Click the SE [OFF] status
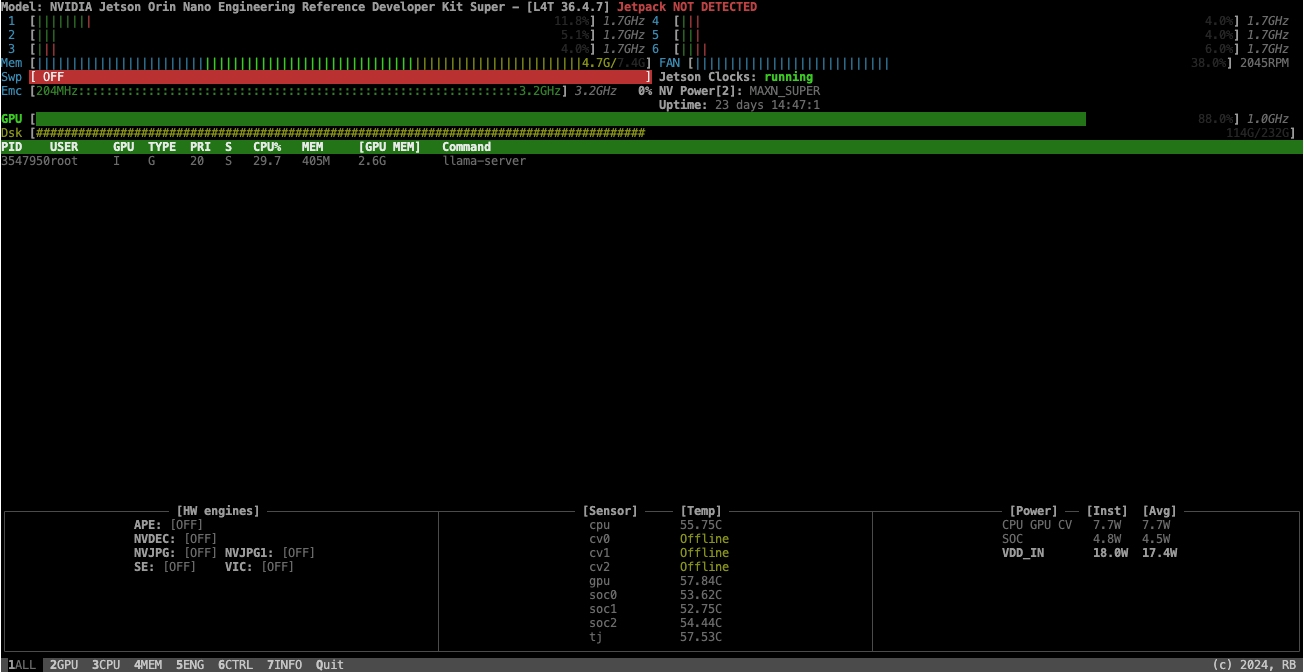 (x=179, y=567)
